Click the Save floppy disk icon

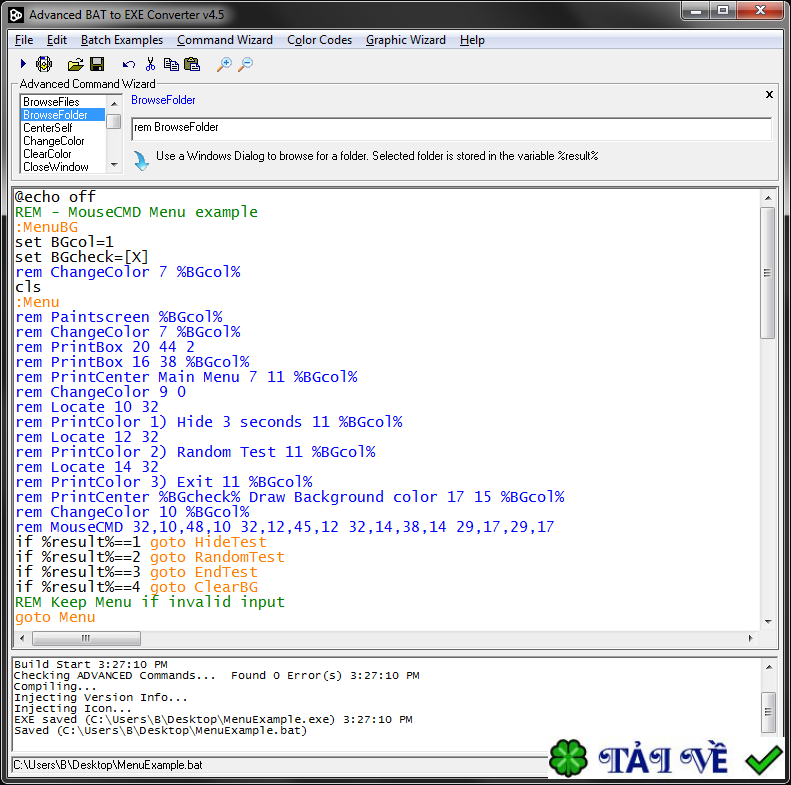click(97, 64)
